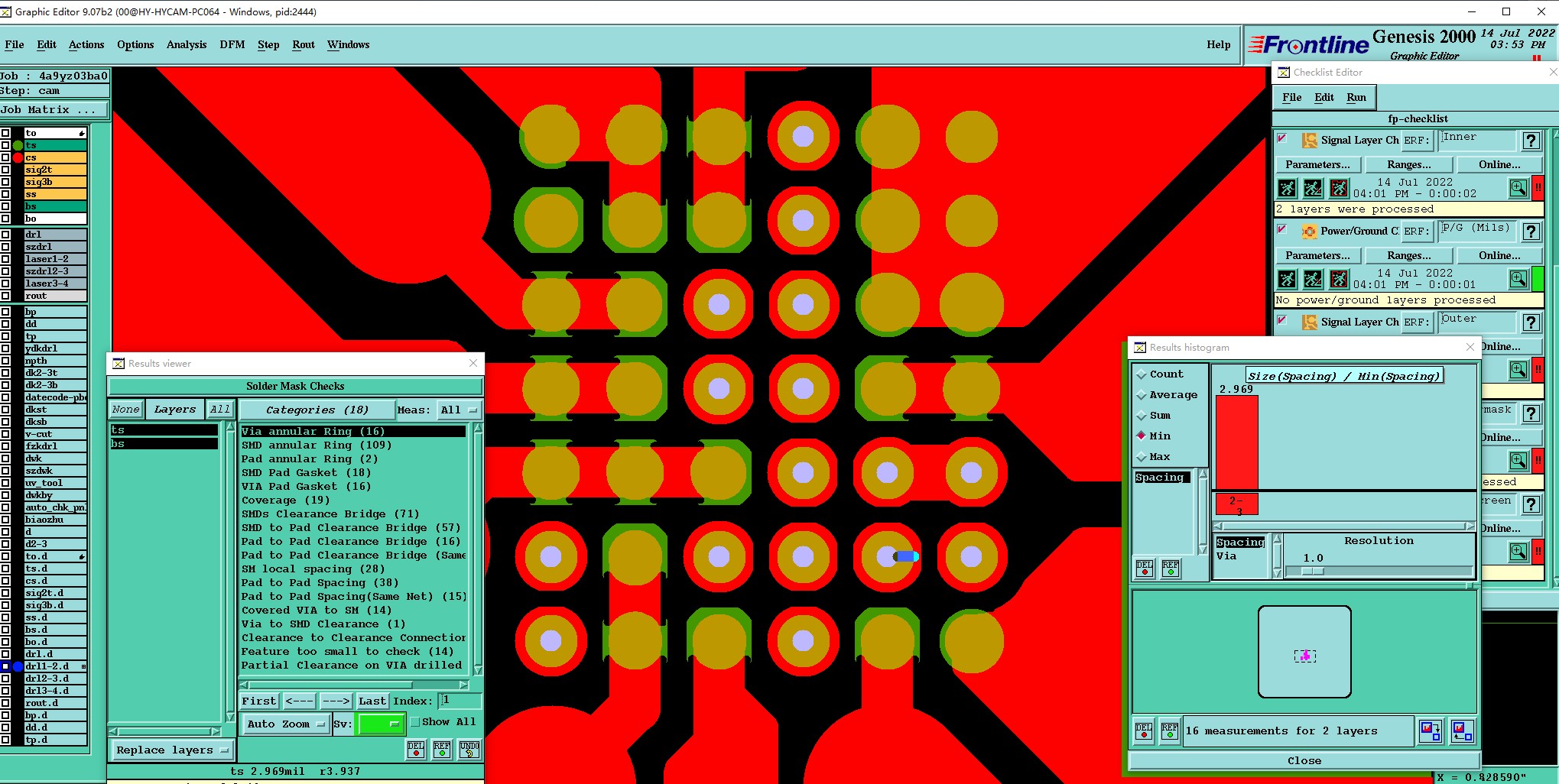
Task: Toggle the Power/Ground check checkbox
Action: 1282,230
